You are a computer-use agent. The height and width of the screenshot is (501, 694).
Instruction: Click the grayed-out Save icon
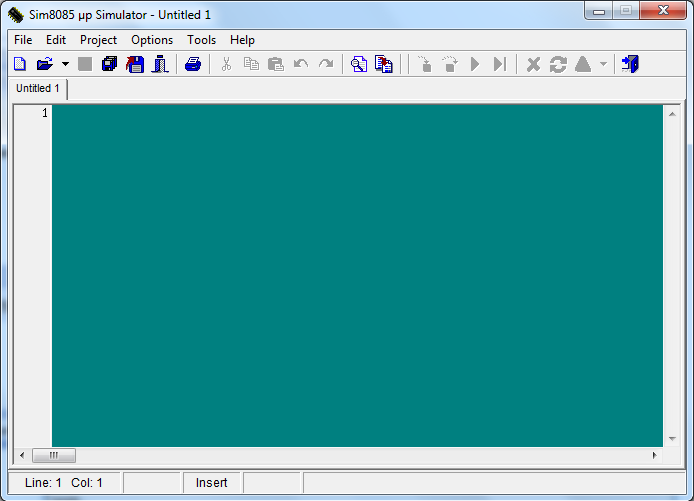(x=85, y=64)
